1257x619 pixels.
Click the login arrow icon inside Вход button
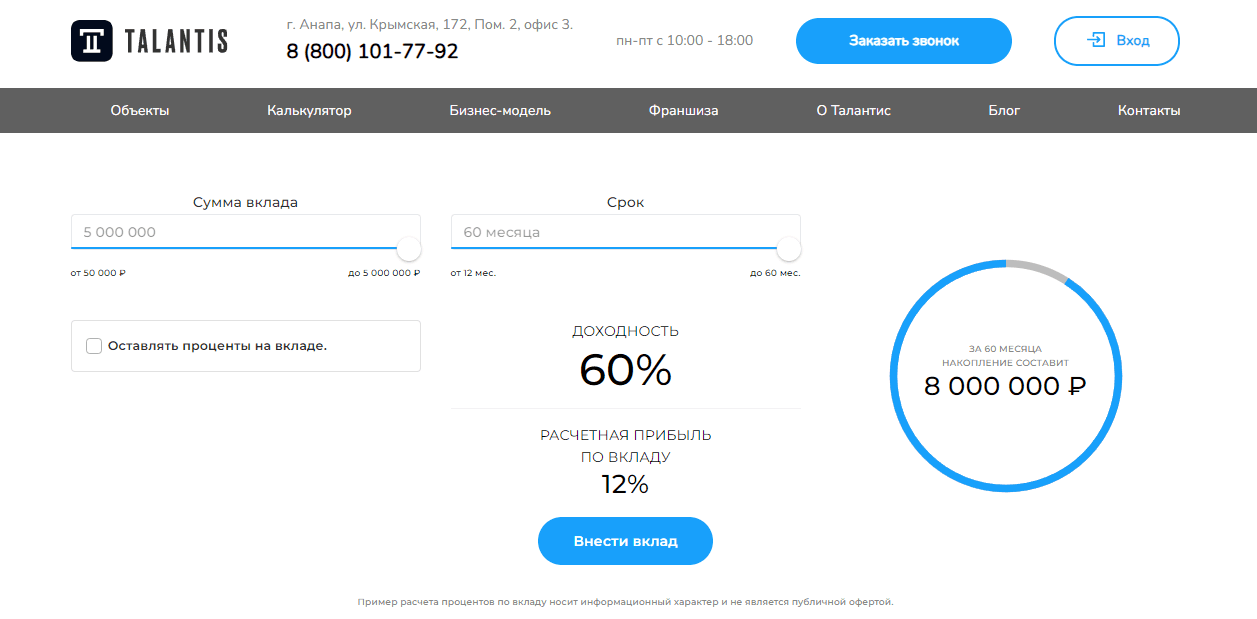tap(1095, 41)
